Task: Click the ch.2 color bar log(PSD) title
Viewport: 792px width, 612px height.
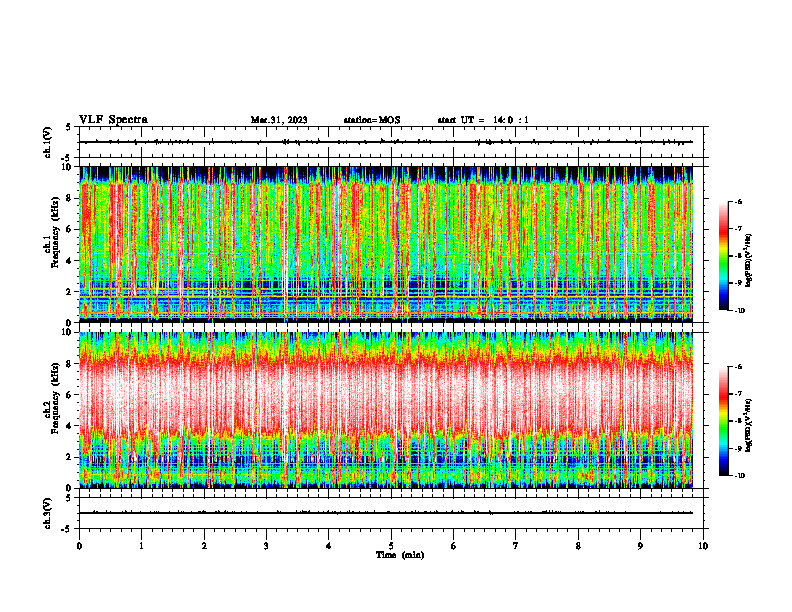Action: (x=749, y=426)
